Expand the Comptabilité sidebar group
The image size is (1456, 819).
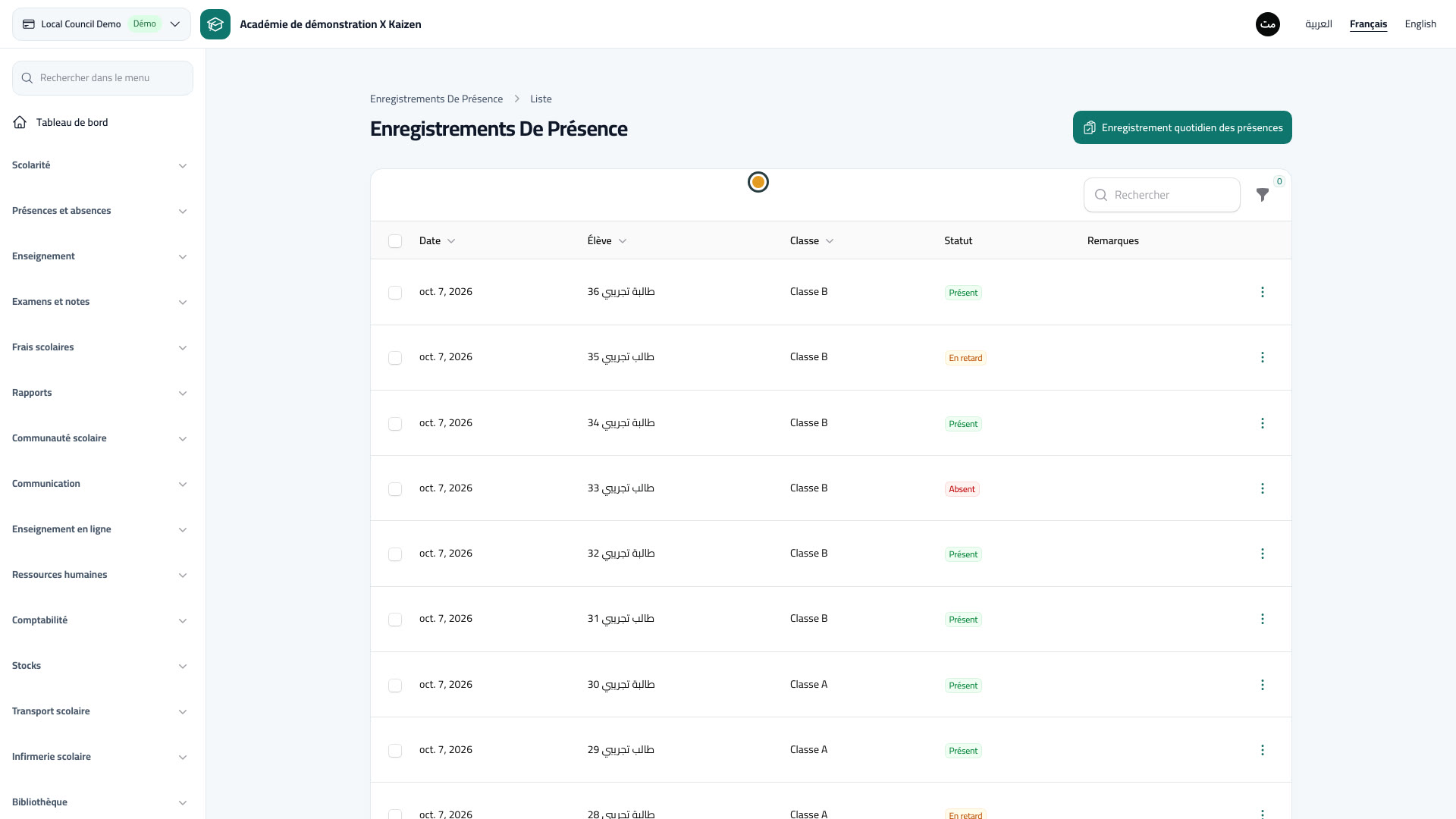99,620
